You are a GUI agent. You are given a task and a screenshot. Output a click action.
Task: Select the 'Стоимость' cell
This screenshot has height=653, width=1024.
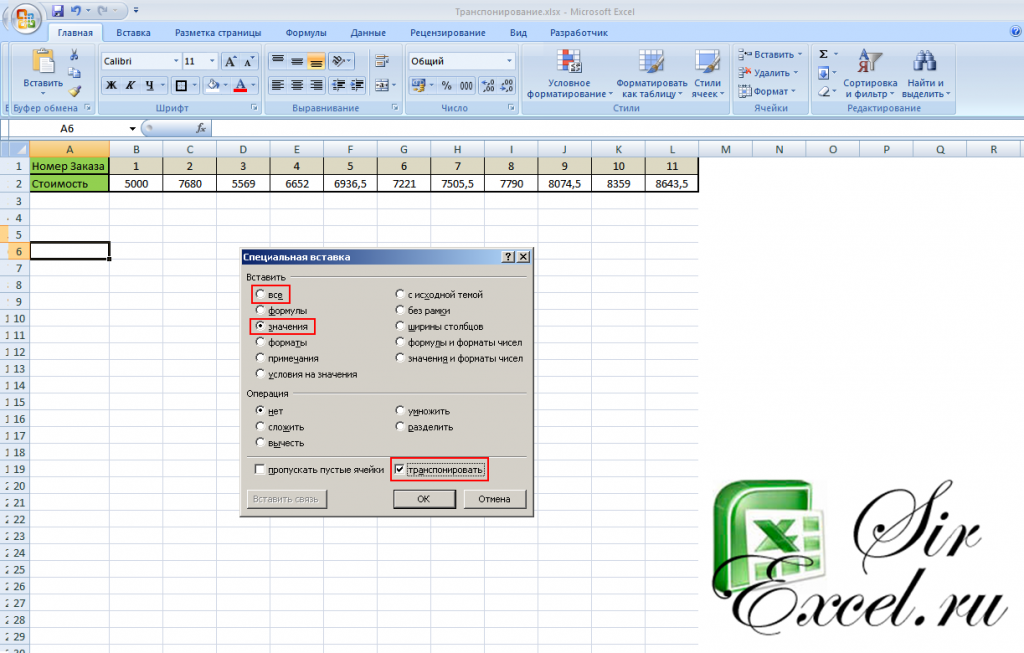click(x=69, y=183)
